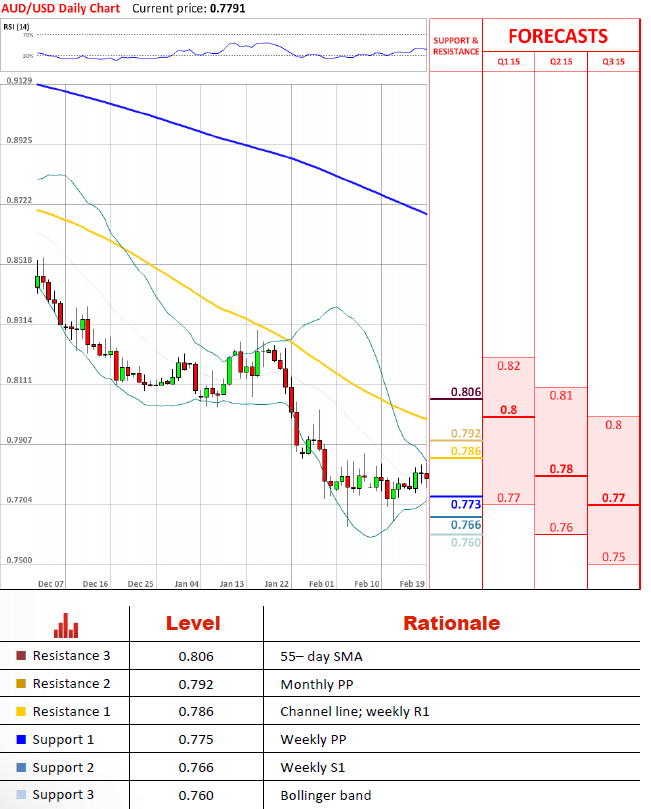Click the 0.792 resistance level marker
The width and height of the screenshot is (651, 809).
click(466, 433)
